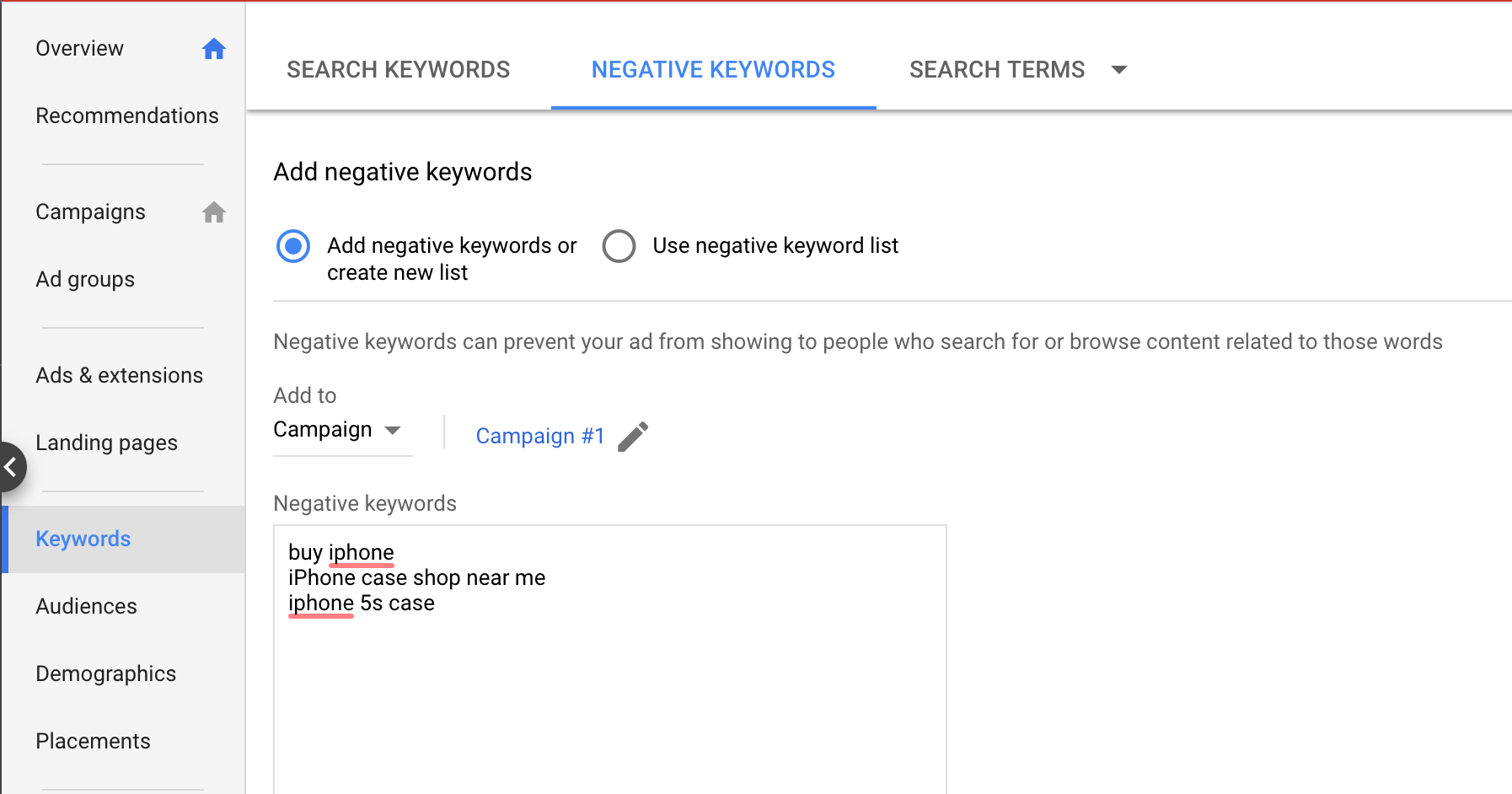
Task: Navigate to Ad groups in sidebar
Action: pyautogui.click(x=85, y=279)
